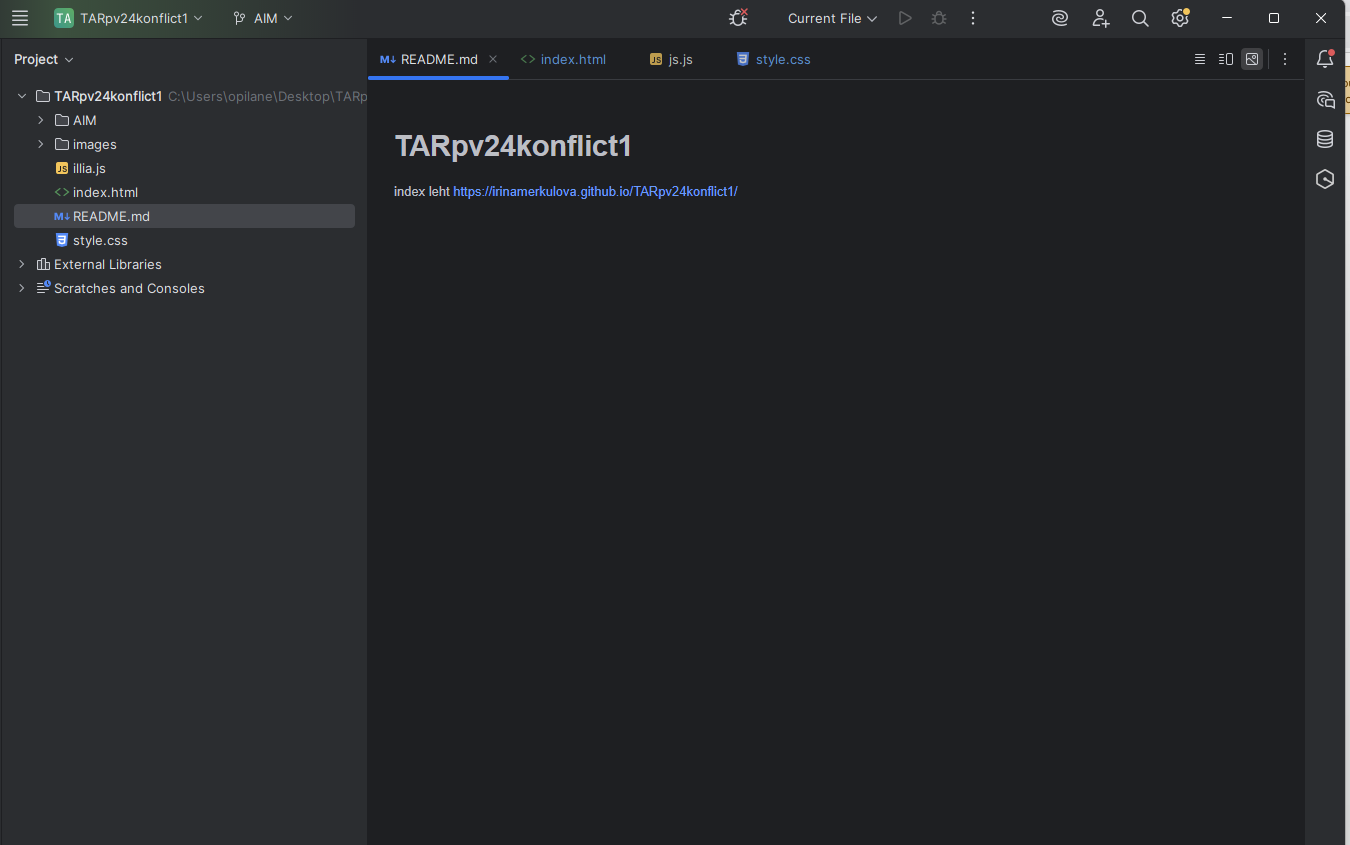The width and height of the screenshot is (1350, 845).
Task: Switch to preview-only view mode
Action: click(x=1252, y=59)
